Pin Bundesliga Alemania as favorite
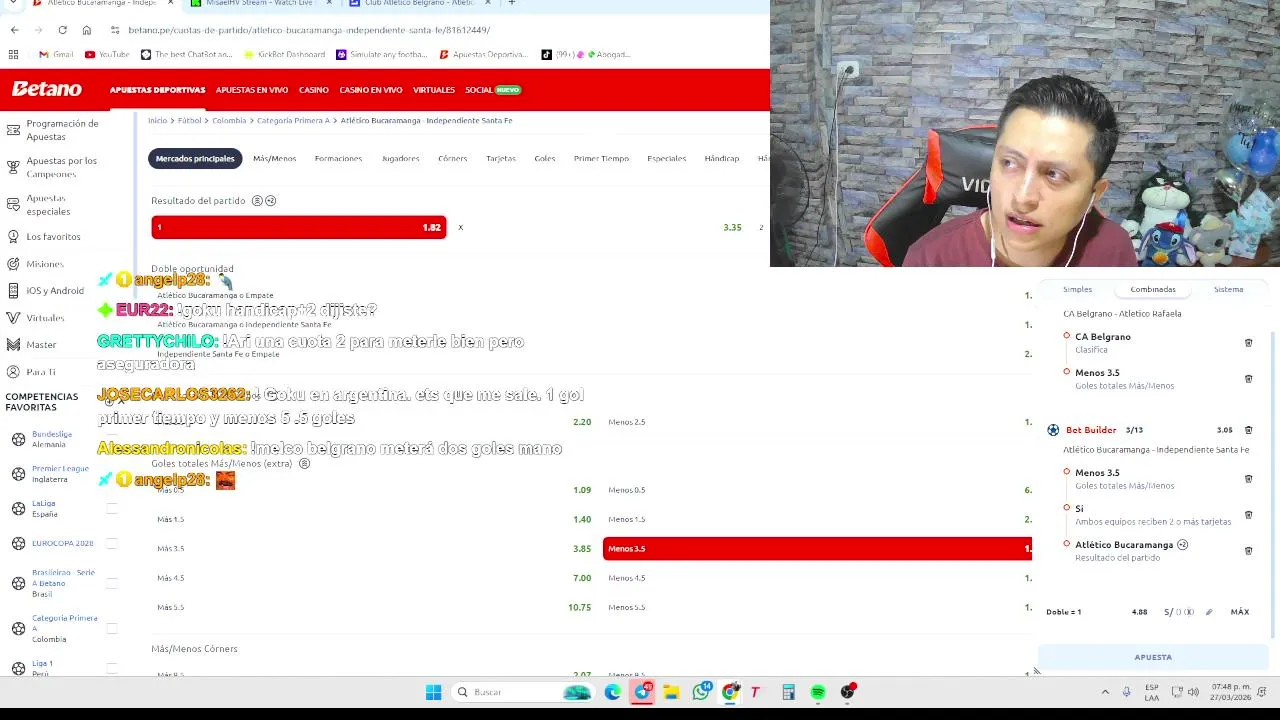1280x720 pixels. click(x=112, y=440)
